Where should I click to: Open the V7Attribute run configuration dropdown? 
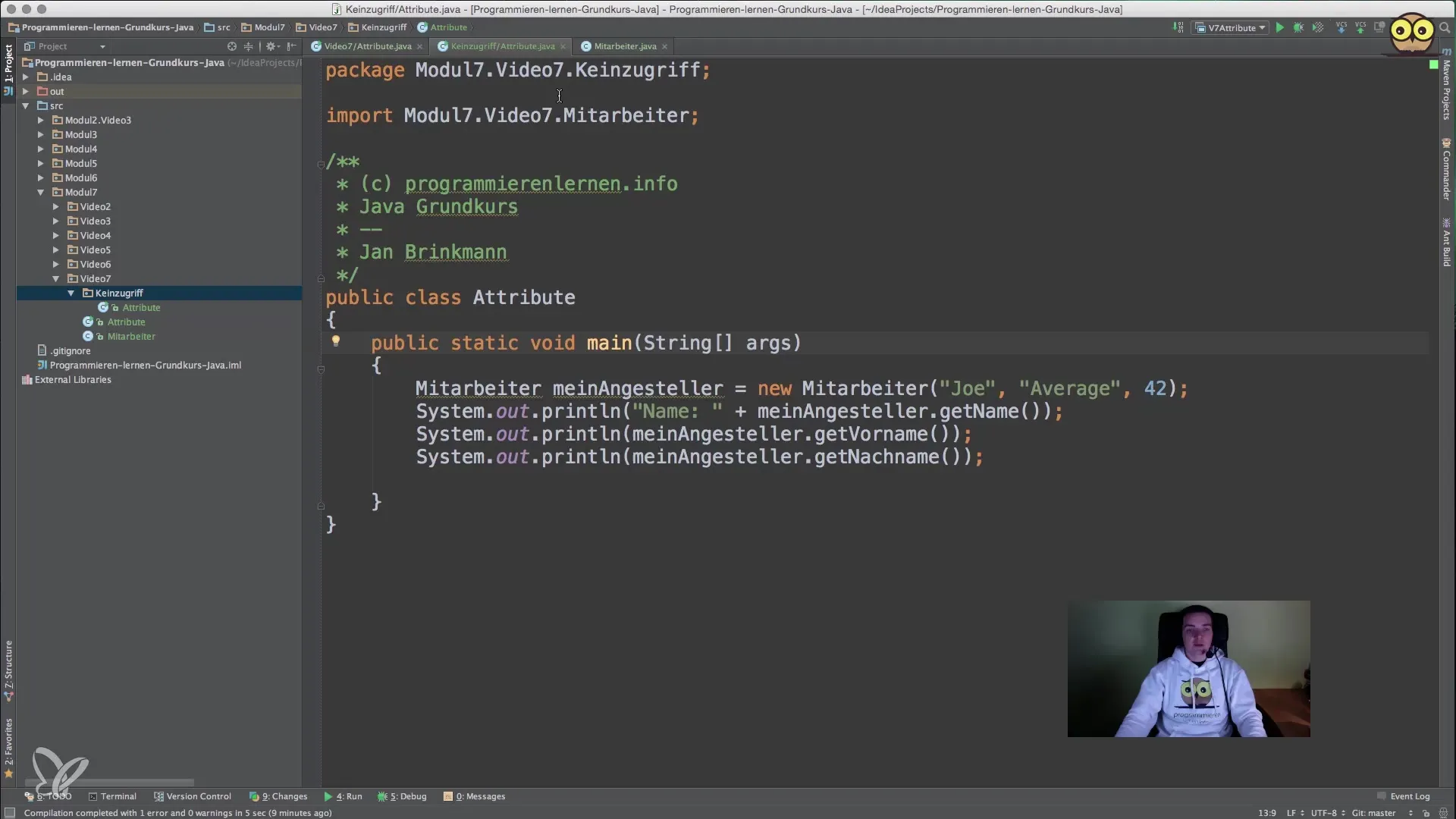(1231, 27)
